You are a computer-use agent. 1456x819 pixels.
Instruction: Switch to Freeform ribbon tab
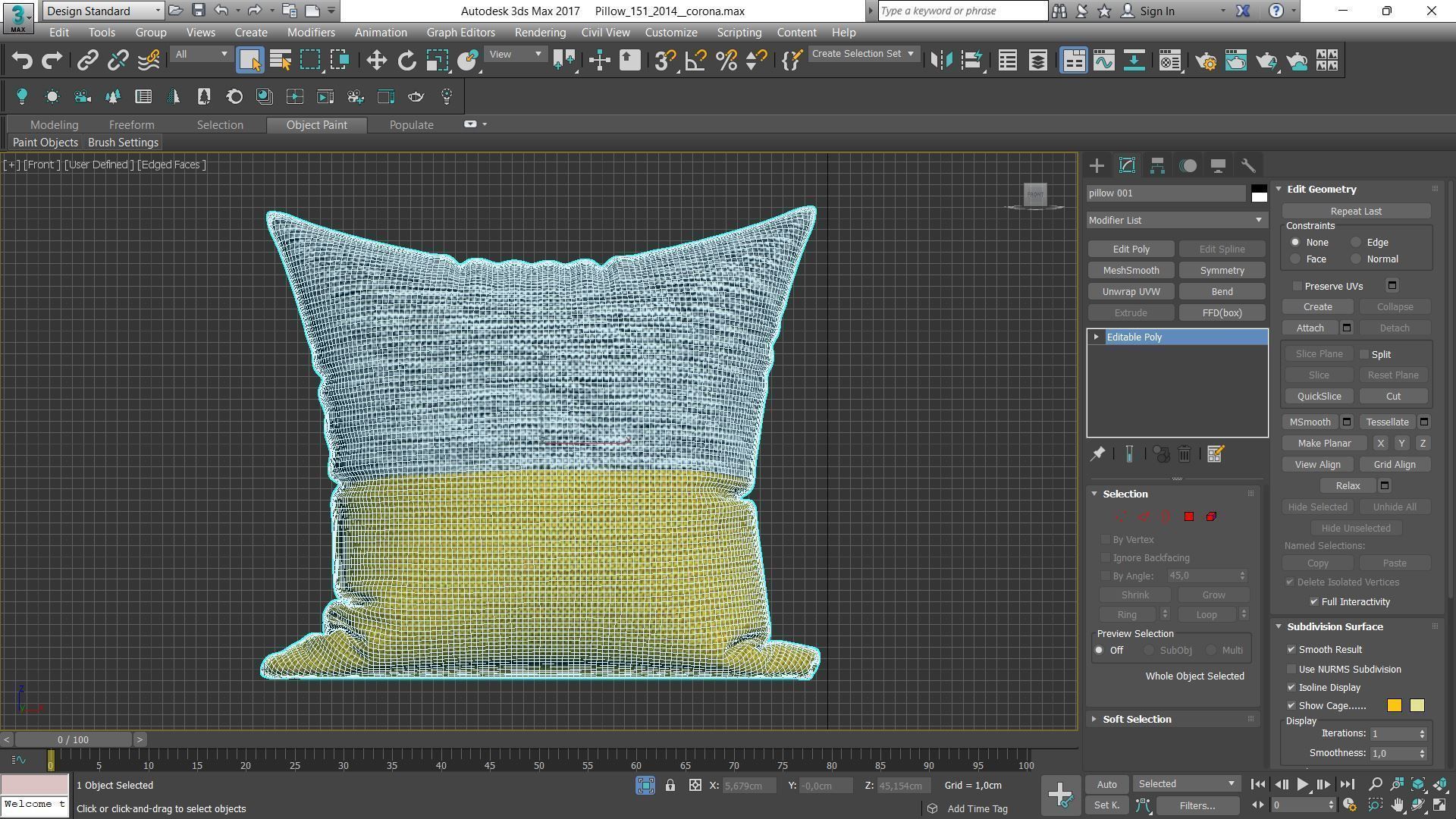(131, 125)
